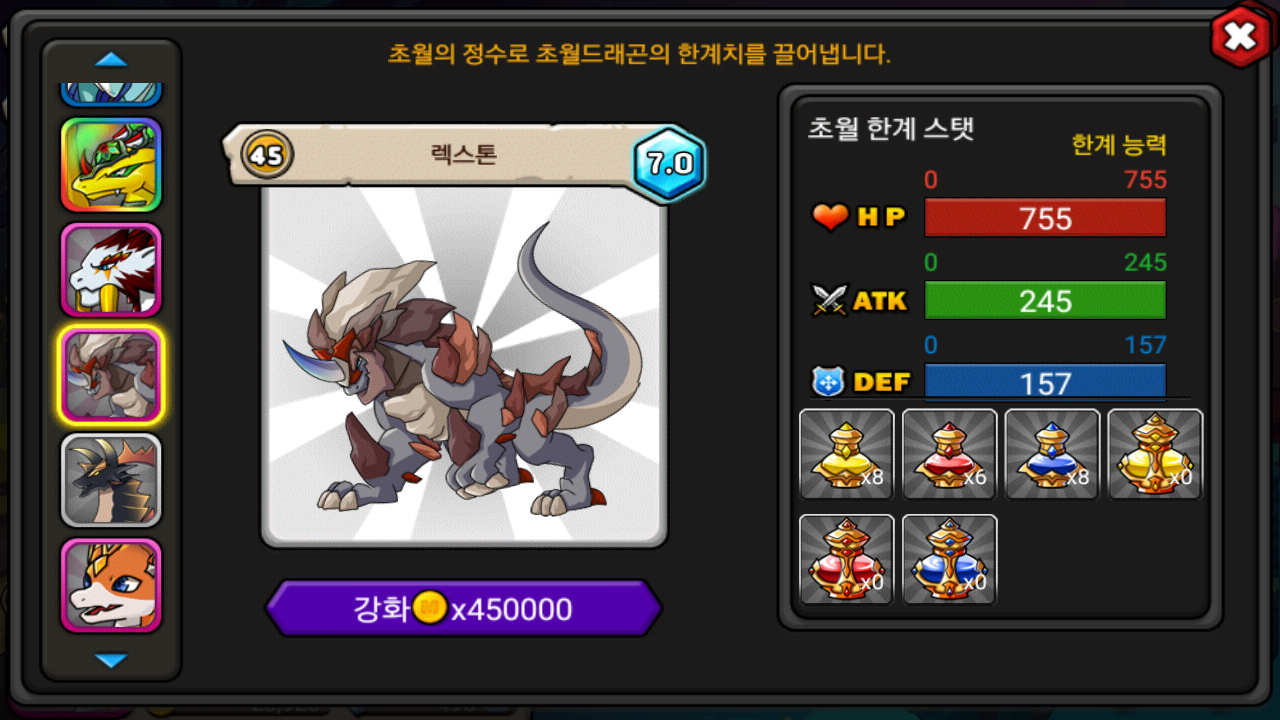Select the large blue potion x0
Viewport: 1280px width, 720px height.
click(x=950, y=559)
